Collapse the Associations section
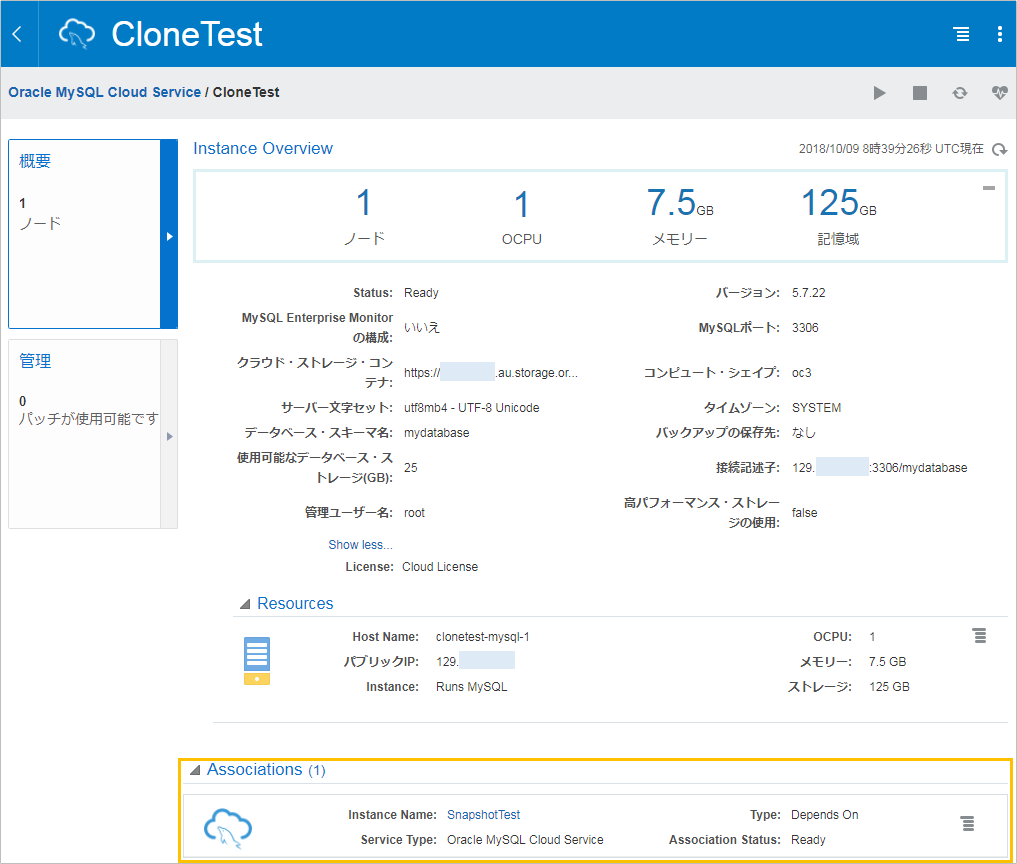 pos(195,770)
